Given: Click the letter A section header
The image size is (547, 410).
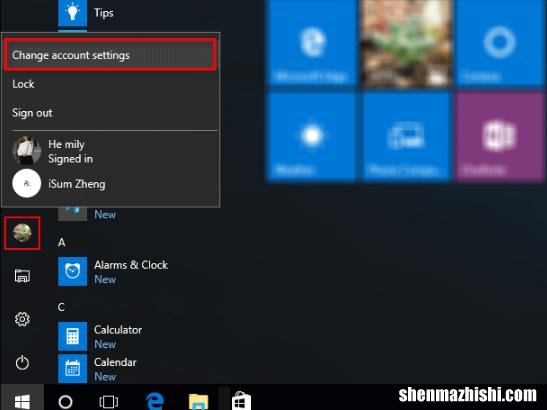Looking at the screenshot, I should (x=62, y=242).
